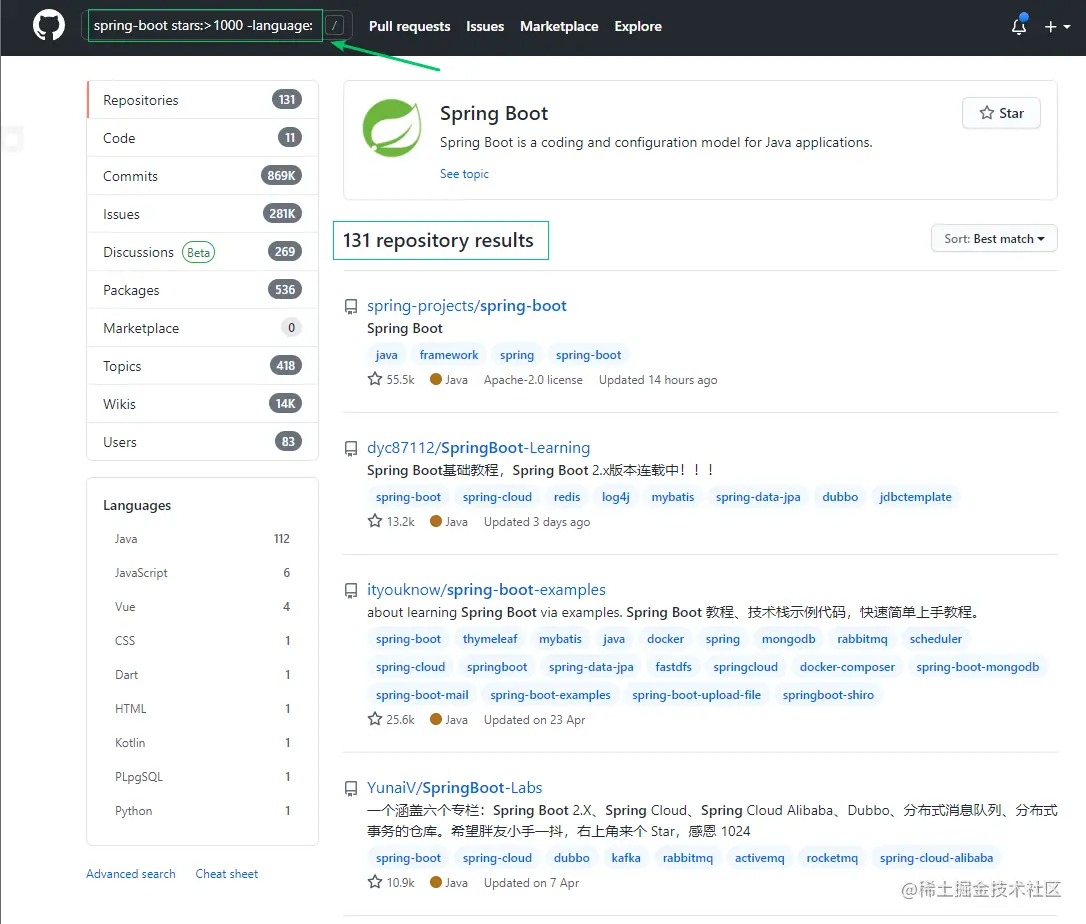Click the rocketmq topic tag
The width and height of the screenshot is (1086, 924).
pos(832,858)
